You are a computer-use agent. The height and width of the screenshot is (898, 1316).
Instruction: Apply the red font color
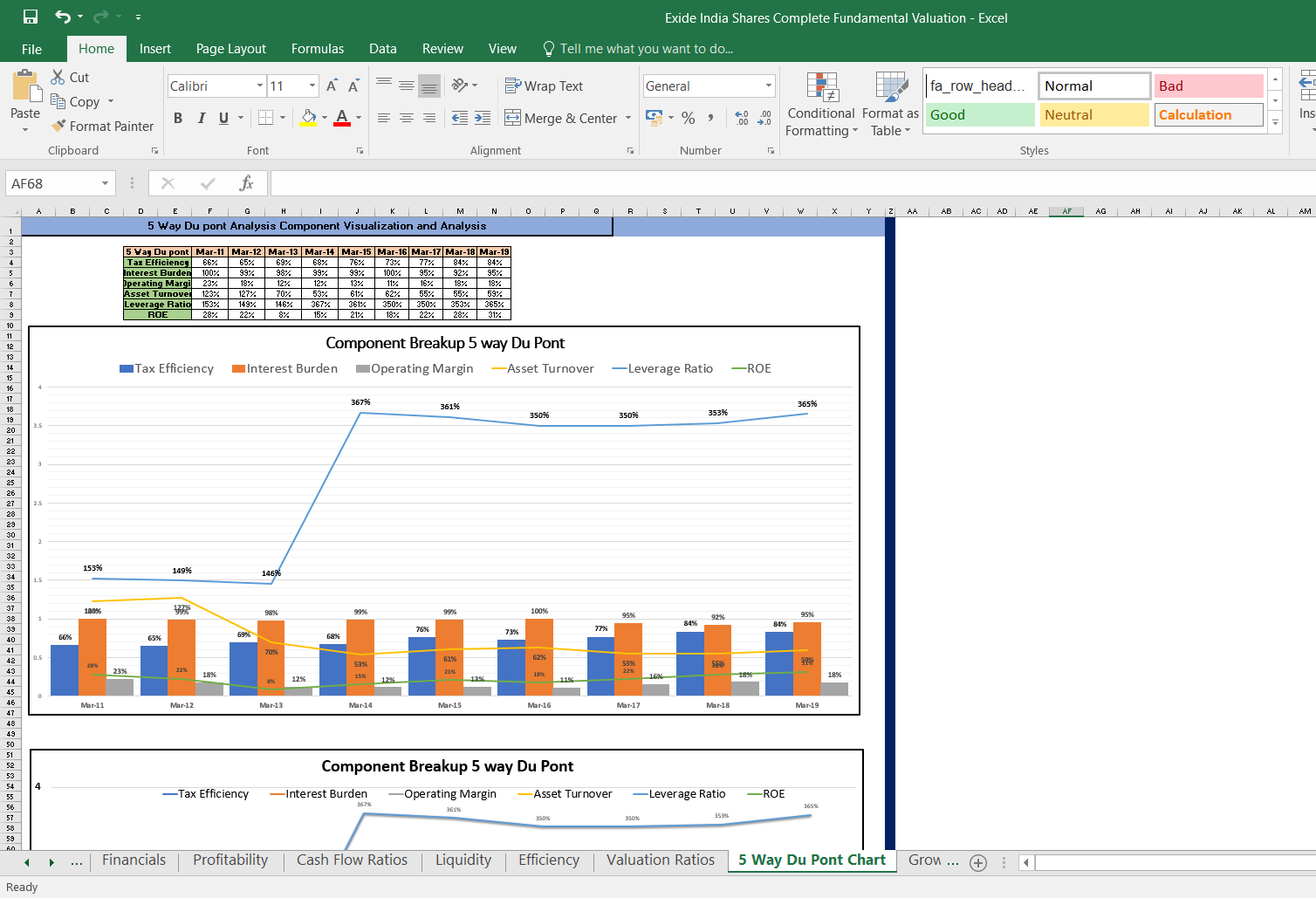[342, 117]
